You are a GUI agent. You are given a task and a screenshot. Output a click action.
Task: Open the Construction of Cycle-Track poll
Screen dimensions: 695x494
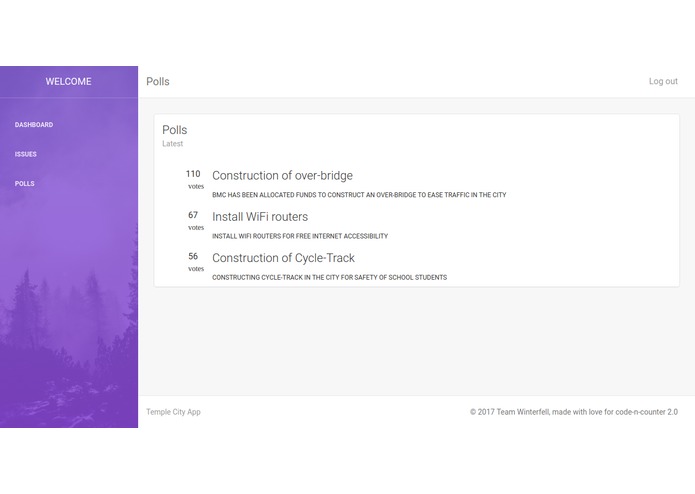283,258
